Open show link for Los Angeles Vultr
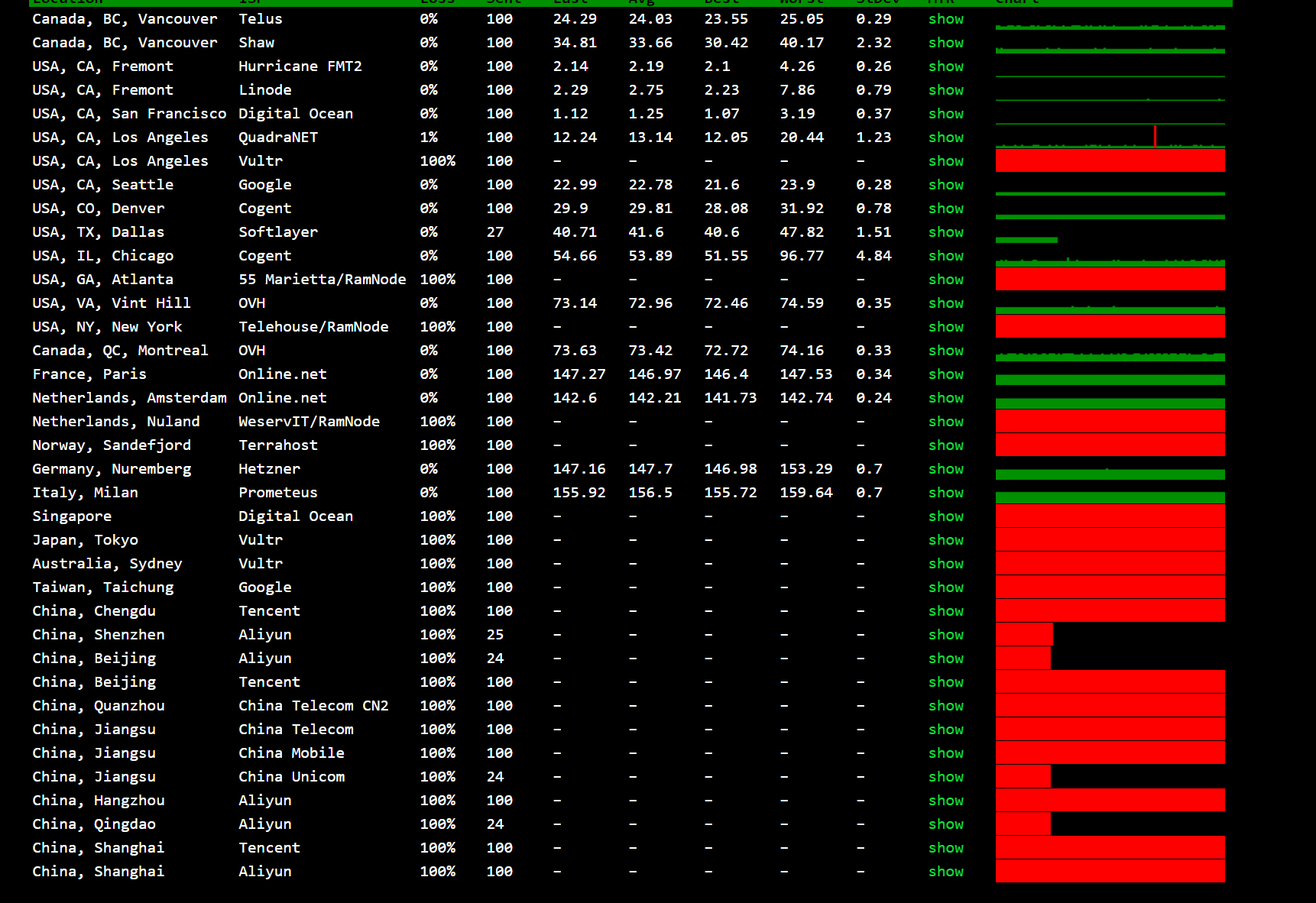 click(945, 161)
